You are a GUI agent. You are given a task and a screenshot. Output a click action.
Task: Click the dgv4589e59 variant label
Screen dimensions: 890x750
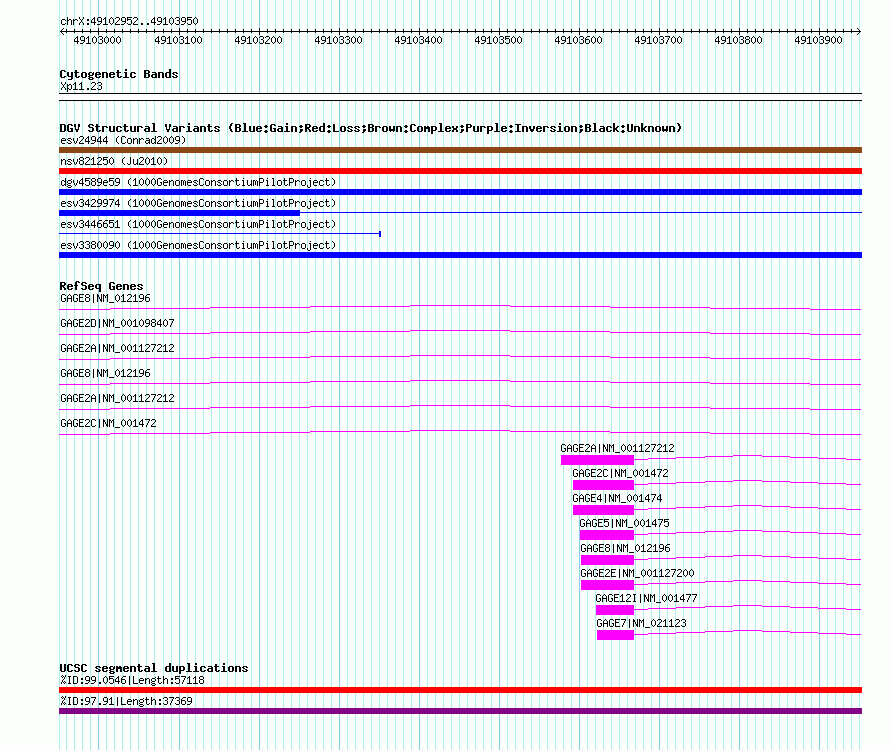[x=198, y=182]
